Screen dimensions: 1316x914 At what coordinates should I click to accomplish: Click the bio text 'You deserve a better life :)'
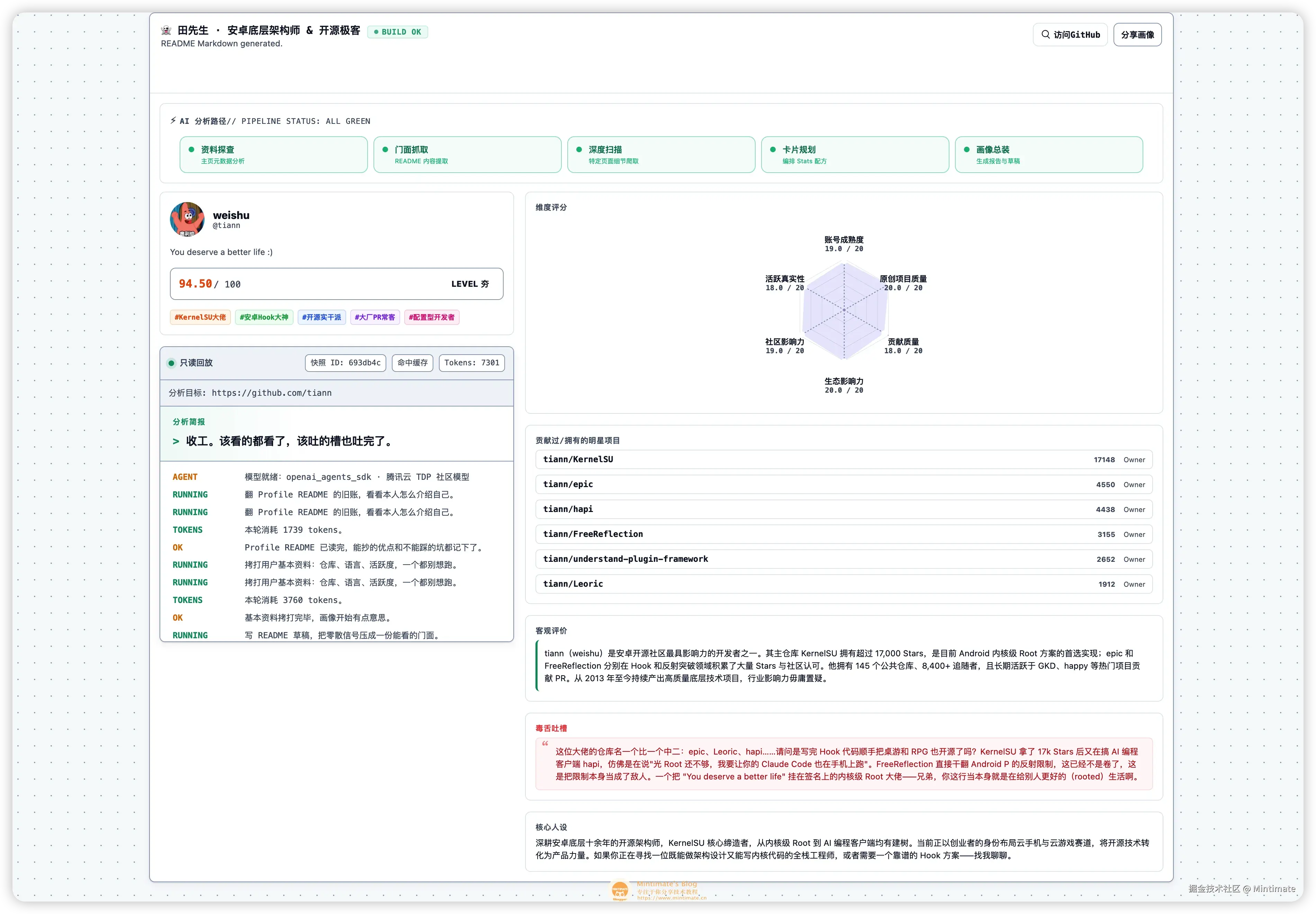point(221,252)
